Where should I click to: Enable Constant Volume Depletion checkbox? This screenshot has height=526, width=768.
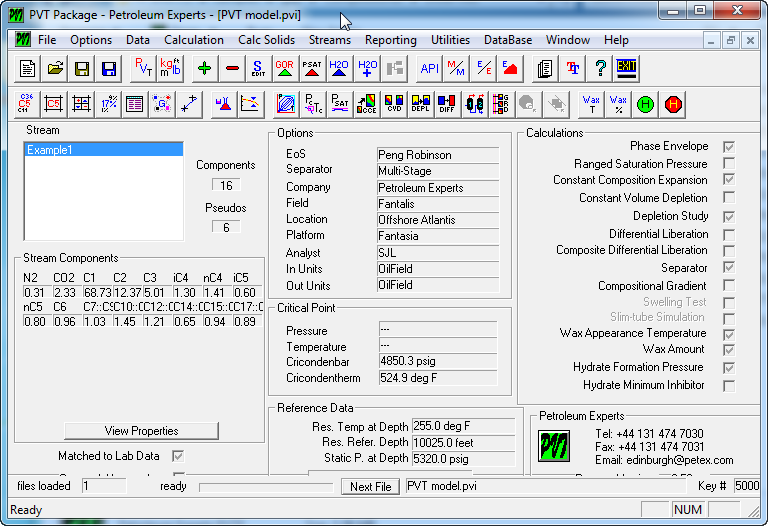click(x=729, y=197)
